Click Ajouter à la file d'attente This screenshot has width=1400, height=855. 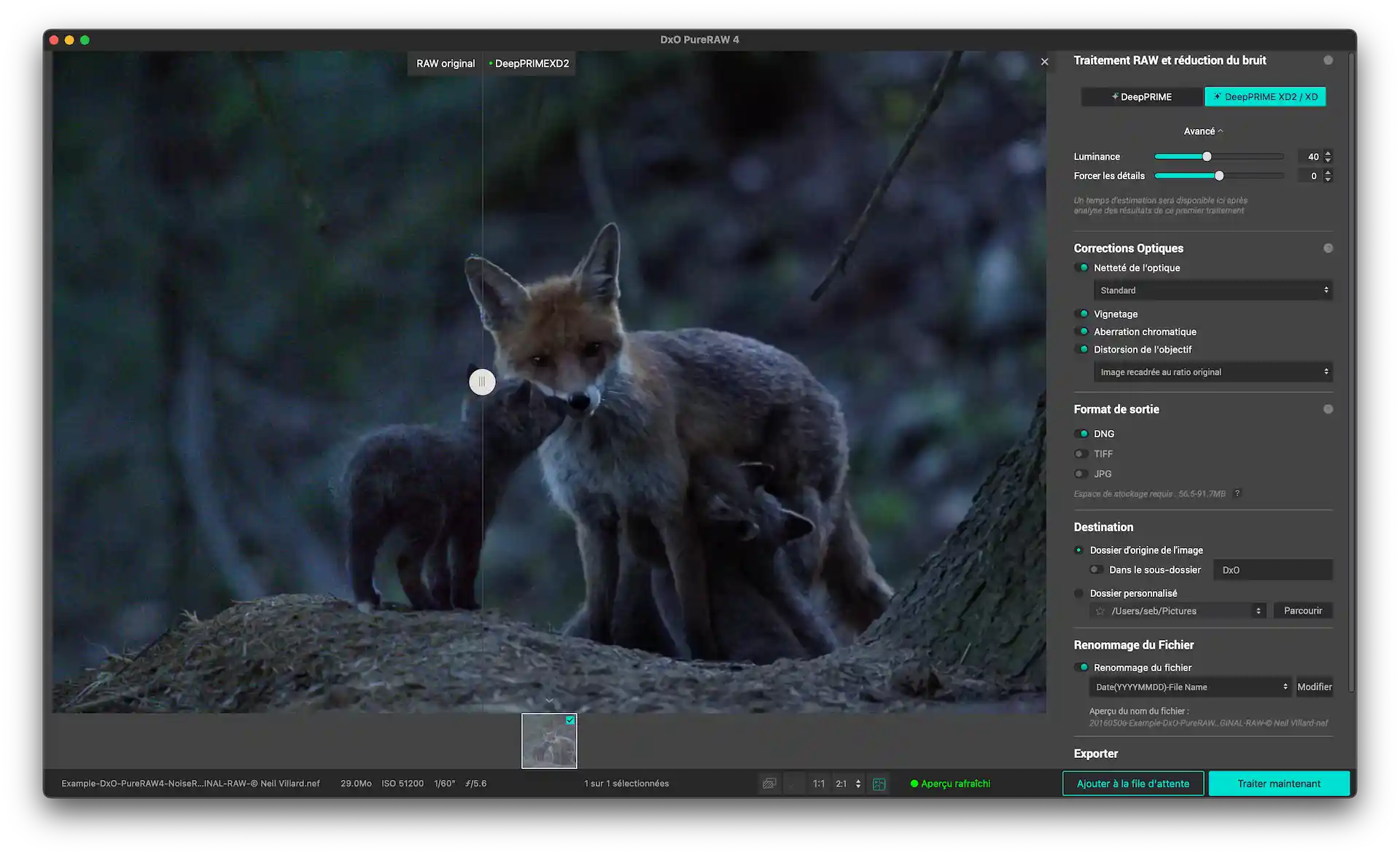click(x=1133, y=784)
